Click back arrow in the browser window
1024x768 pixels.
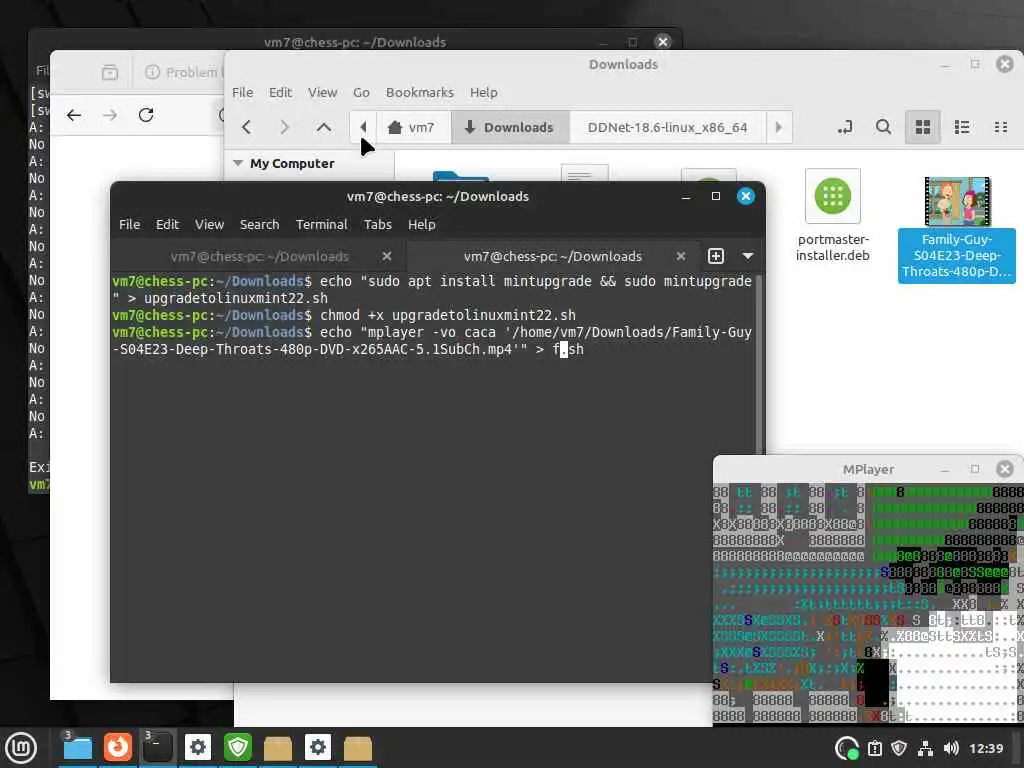click(x=74, y=115)
